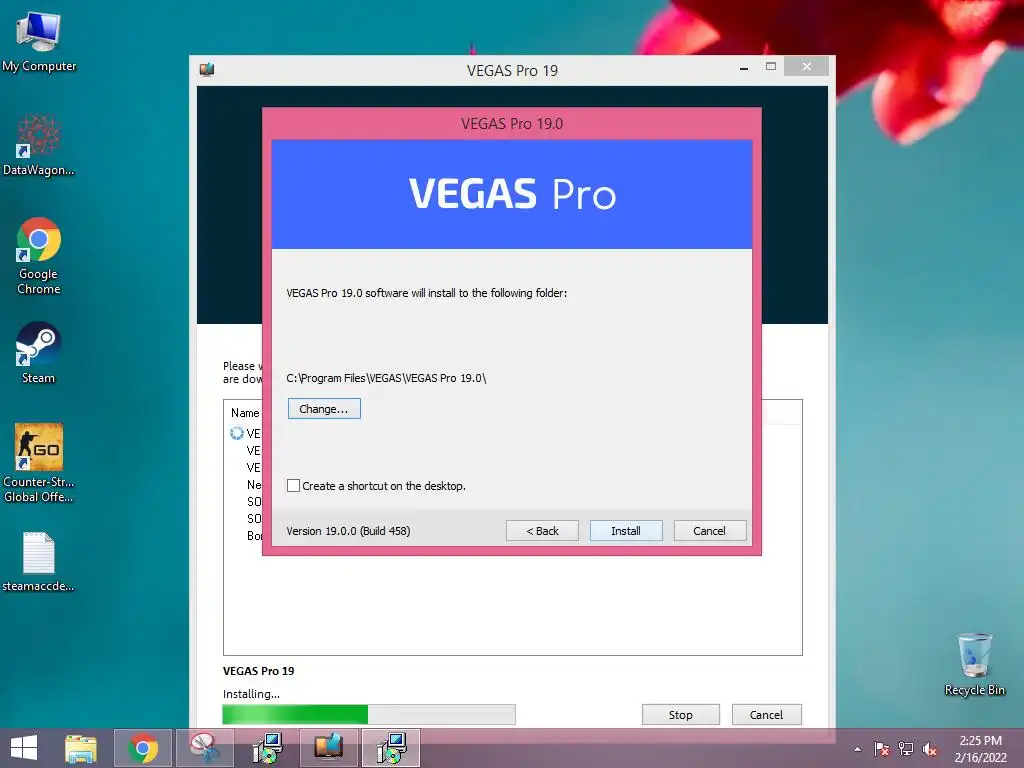The image size is (1024, 768).
Task: Click VEGAS Pro 19 window title icon
Action: (x=207, y=69)
